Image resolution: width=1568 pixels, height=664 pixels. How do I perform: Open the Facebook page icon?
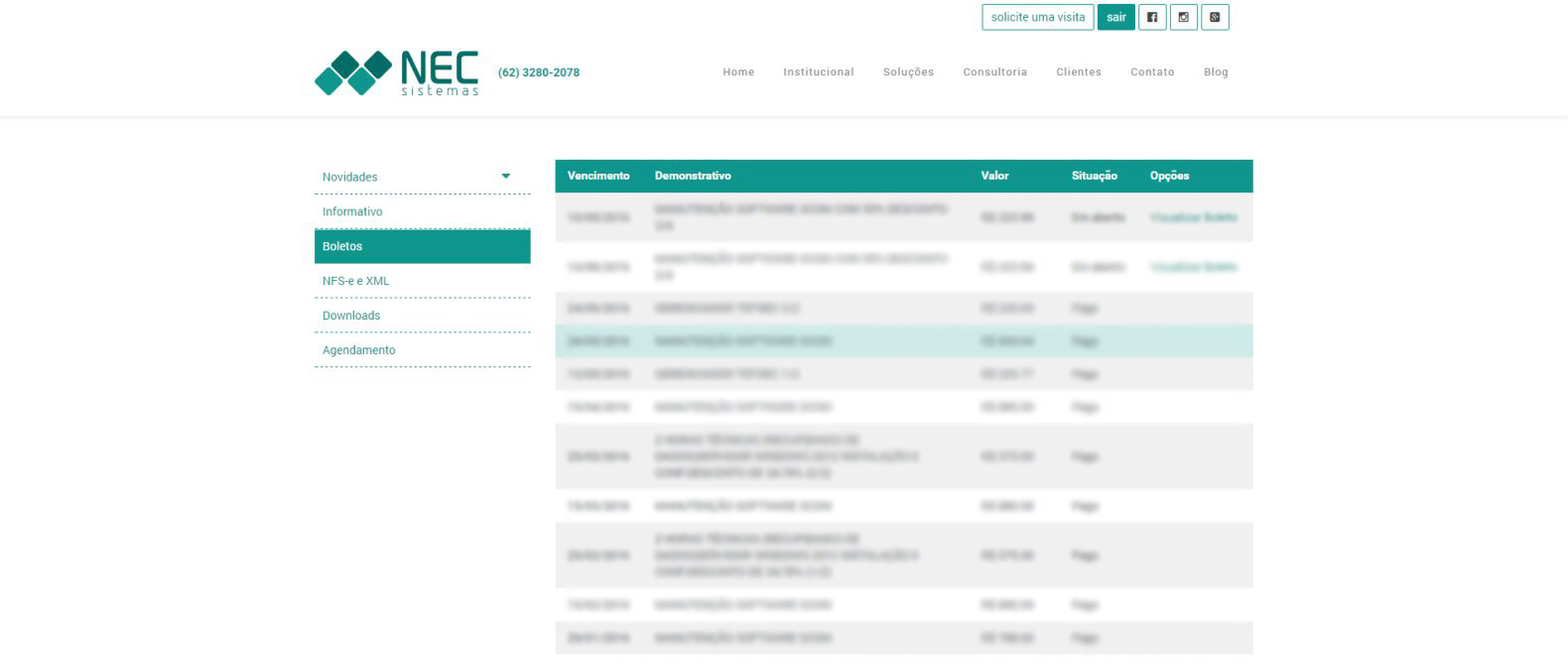tap(1152, 17)
